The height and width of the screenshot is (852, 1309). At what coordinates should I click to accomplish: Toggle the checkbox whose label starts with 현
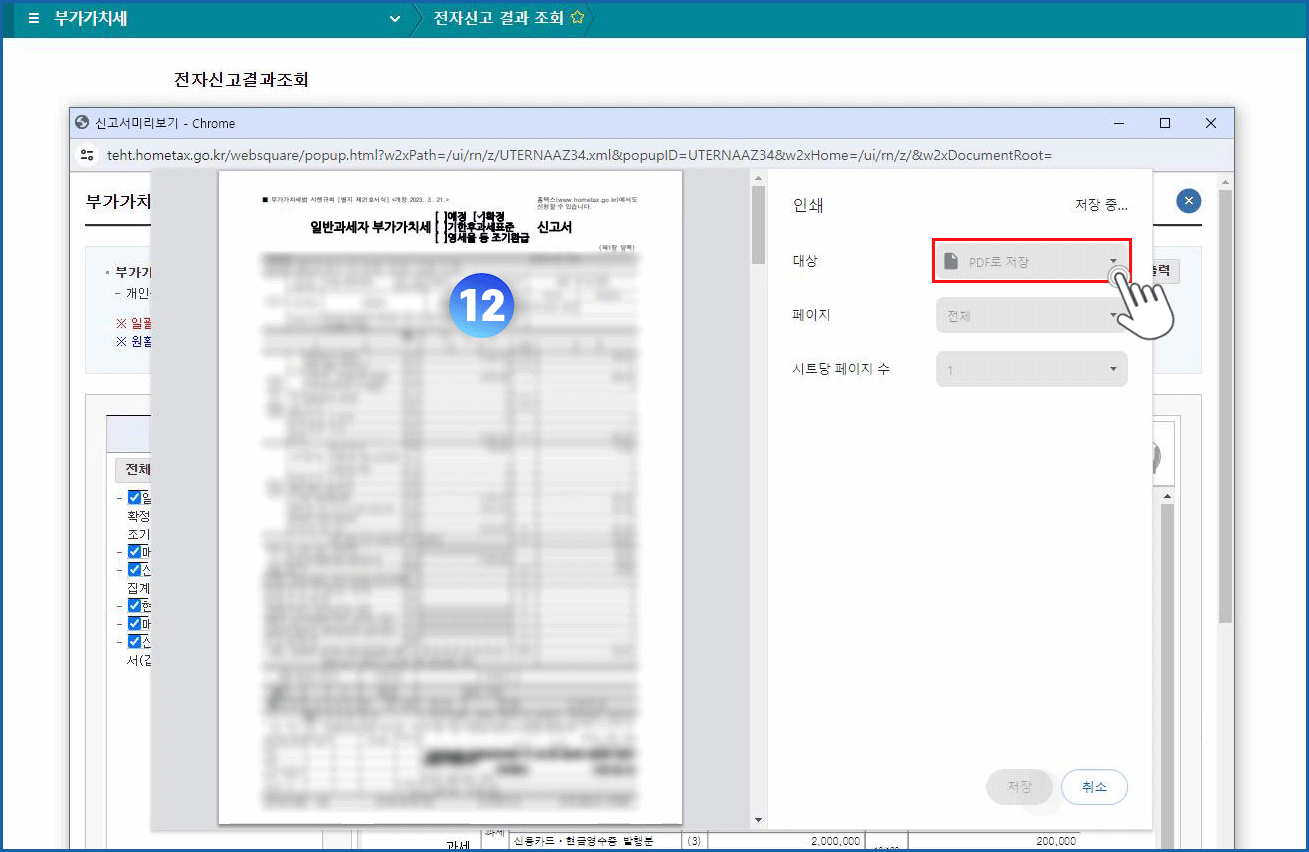[135, 606]
